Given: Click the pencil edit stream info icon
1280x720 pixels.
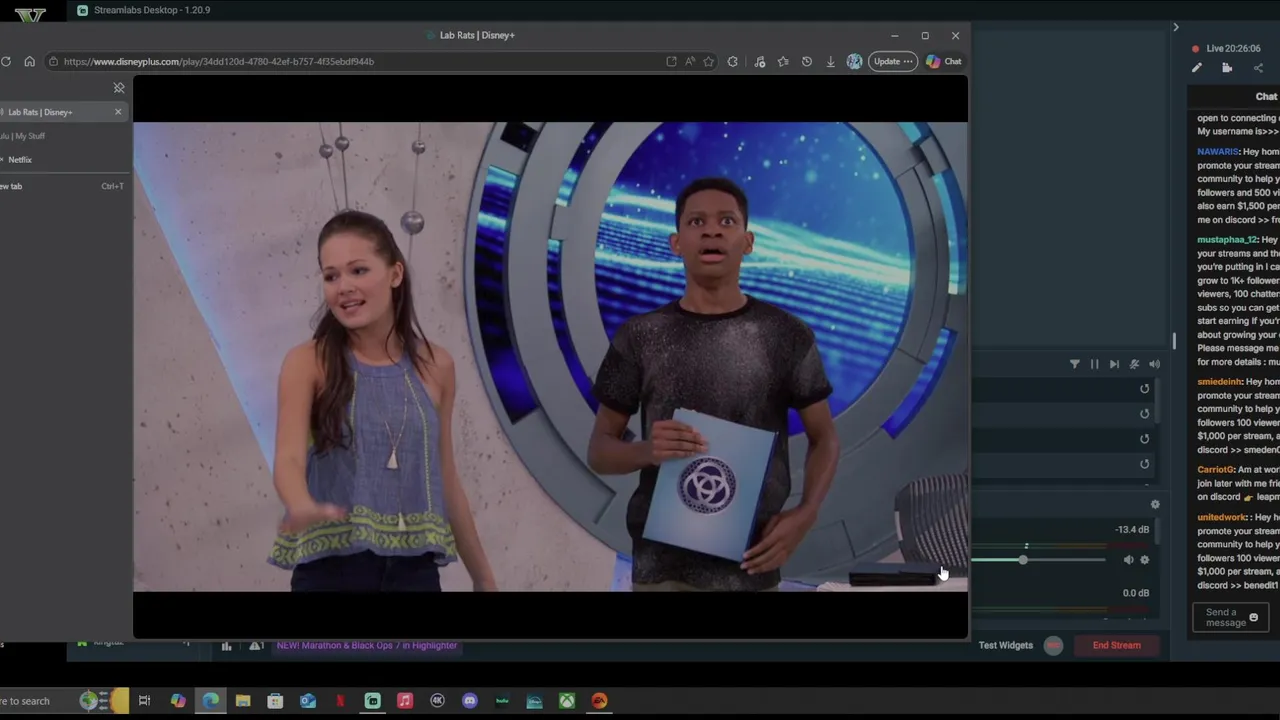Looking at the screenshot, I should 1197,68.
